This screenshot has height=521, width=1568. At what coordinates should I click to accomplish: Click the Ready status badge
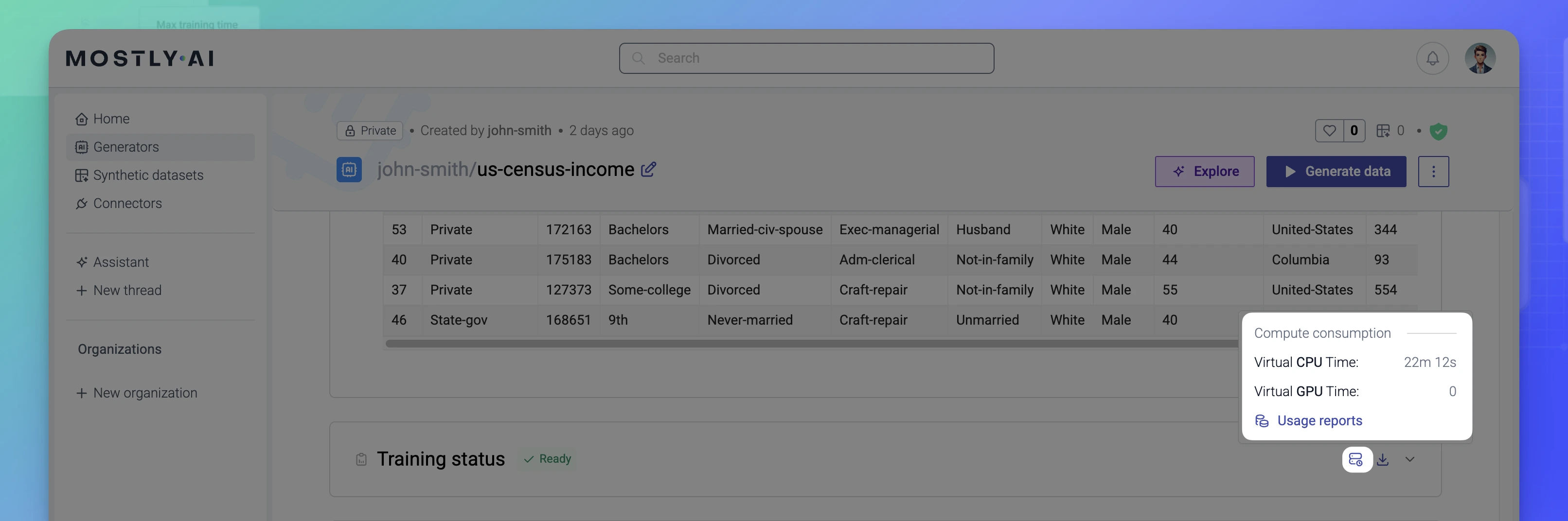[547, 459]
